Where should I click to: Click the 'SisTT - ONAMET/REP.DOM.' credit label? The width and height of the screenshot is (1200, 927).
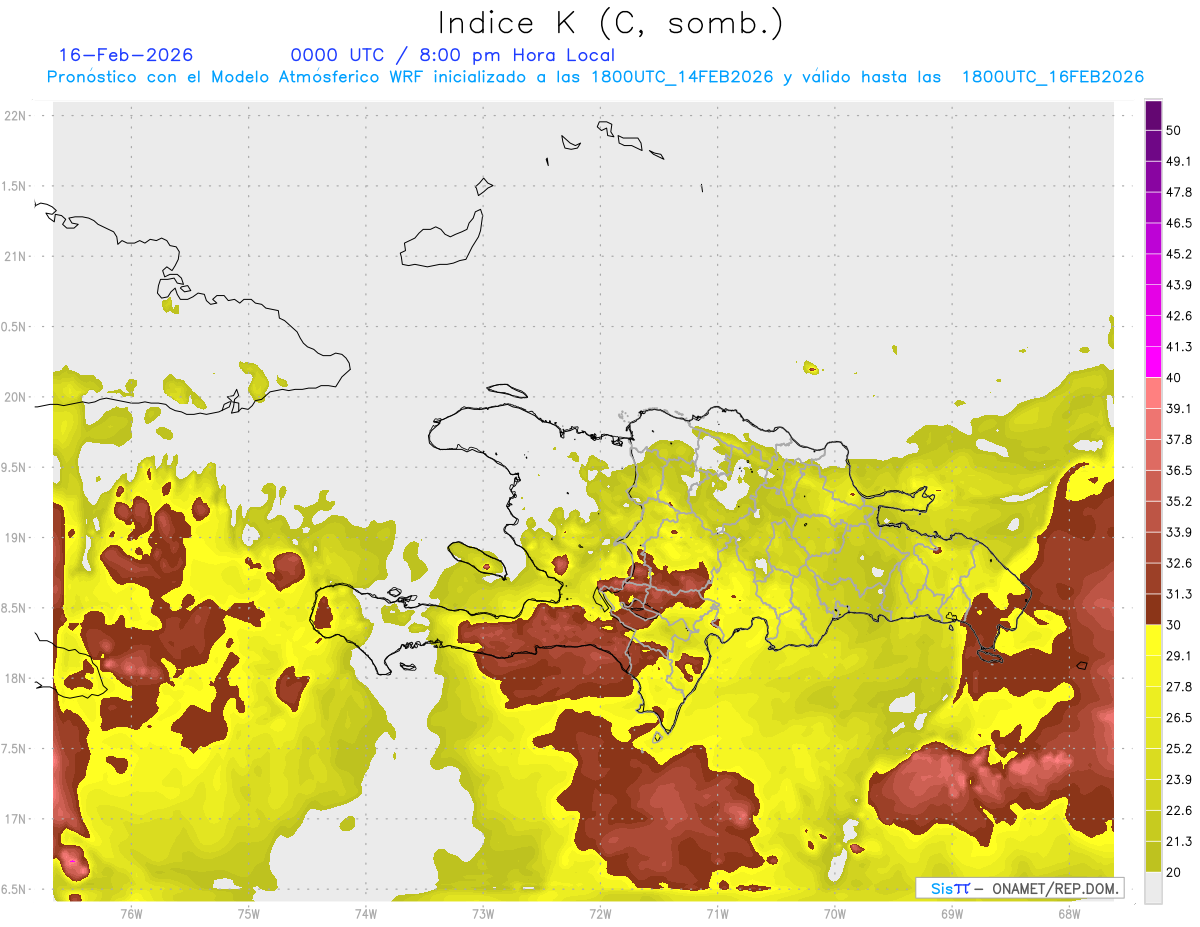click(1020, 888)
